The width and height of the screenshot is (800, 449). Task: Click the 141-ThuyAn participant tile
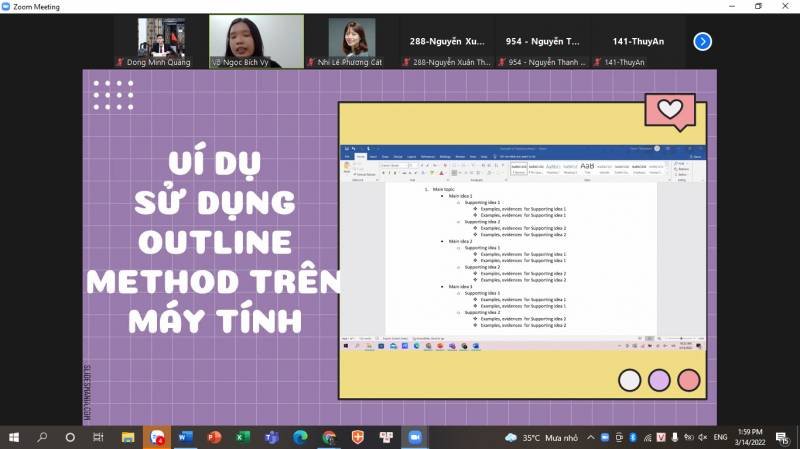click(x=640, y=41)
